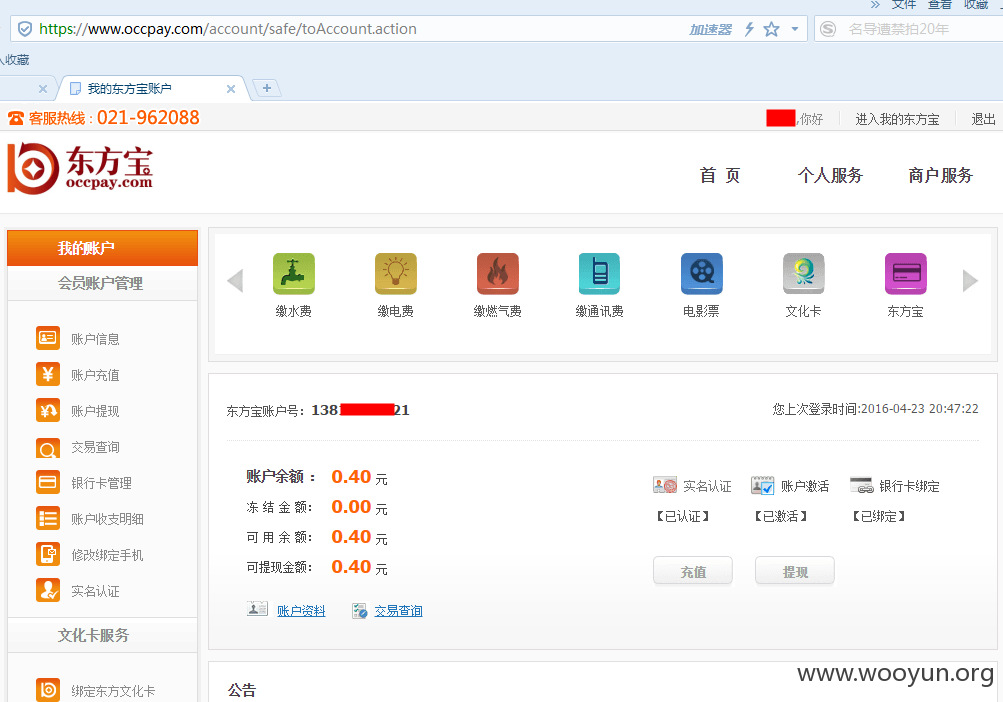Open the browser 查看 menu
The image size is (1003, 702).
click(940, 5)
